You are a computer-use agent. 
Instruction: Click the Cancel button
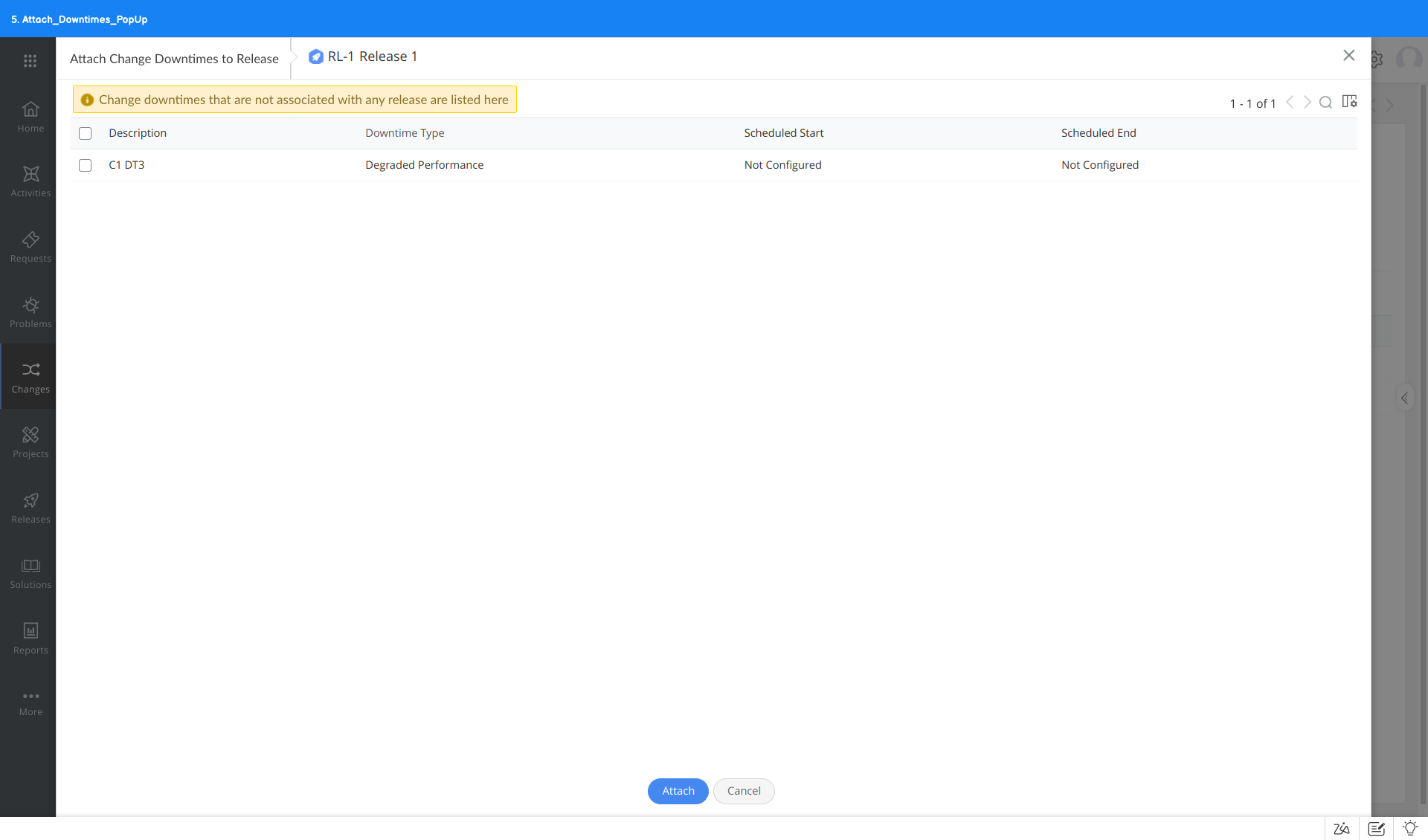pyautogui.click(x=744, y=791)
